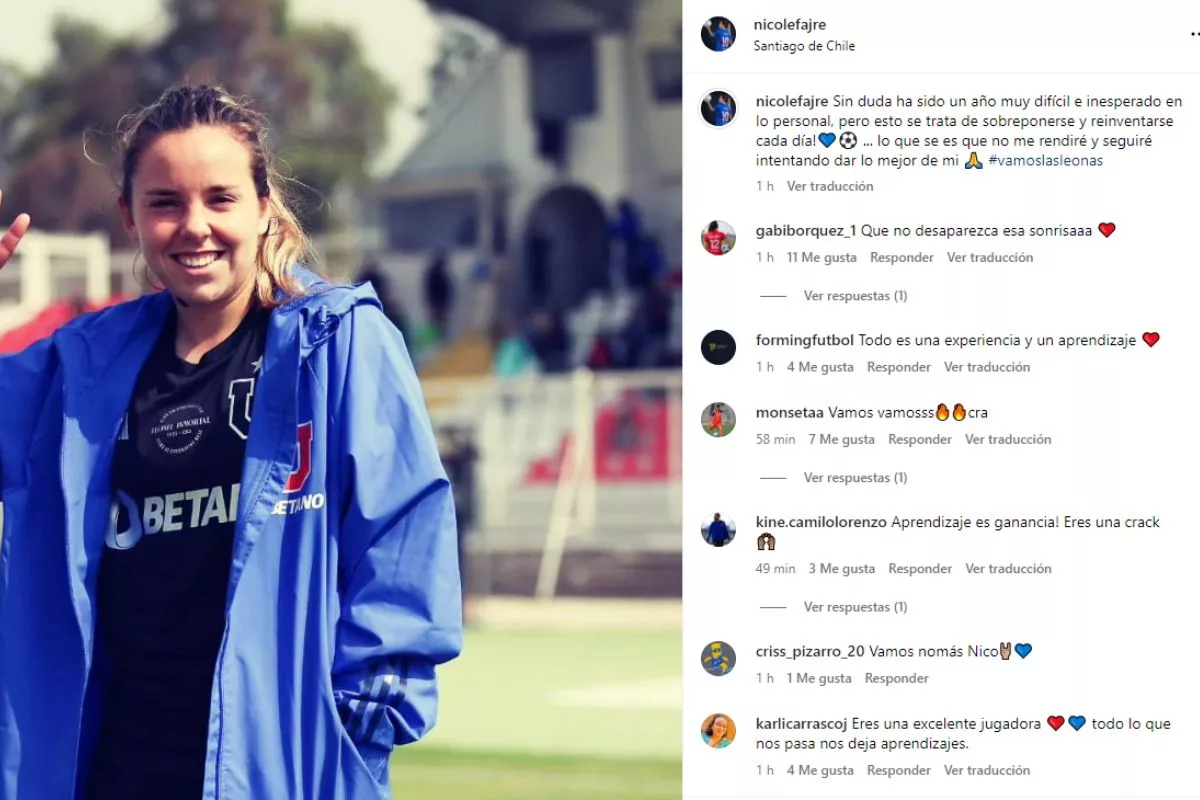
Task: Reply to formingfutbol's comment
Action: point(899,367)
